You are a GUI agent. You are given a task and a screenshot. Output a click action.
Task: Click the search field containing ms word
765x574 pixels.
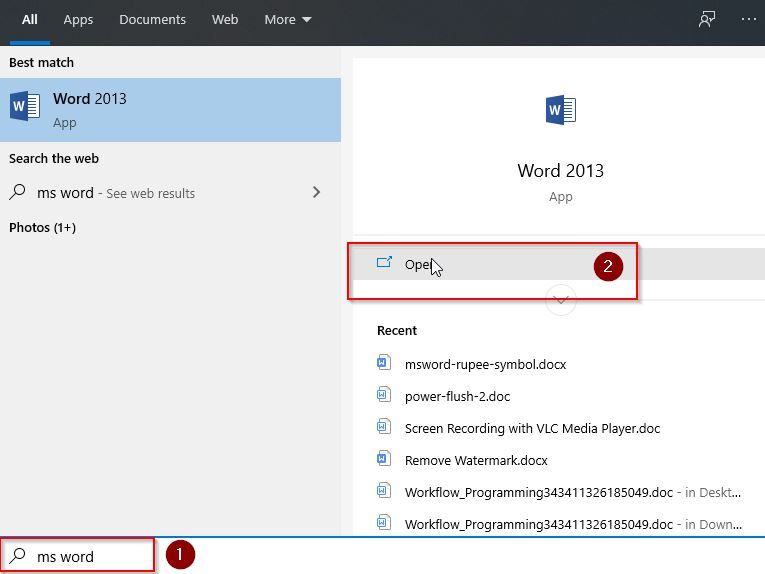pyautogui.click(x=90, y=556)
